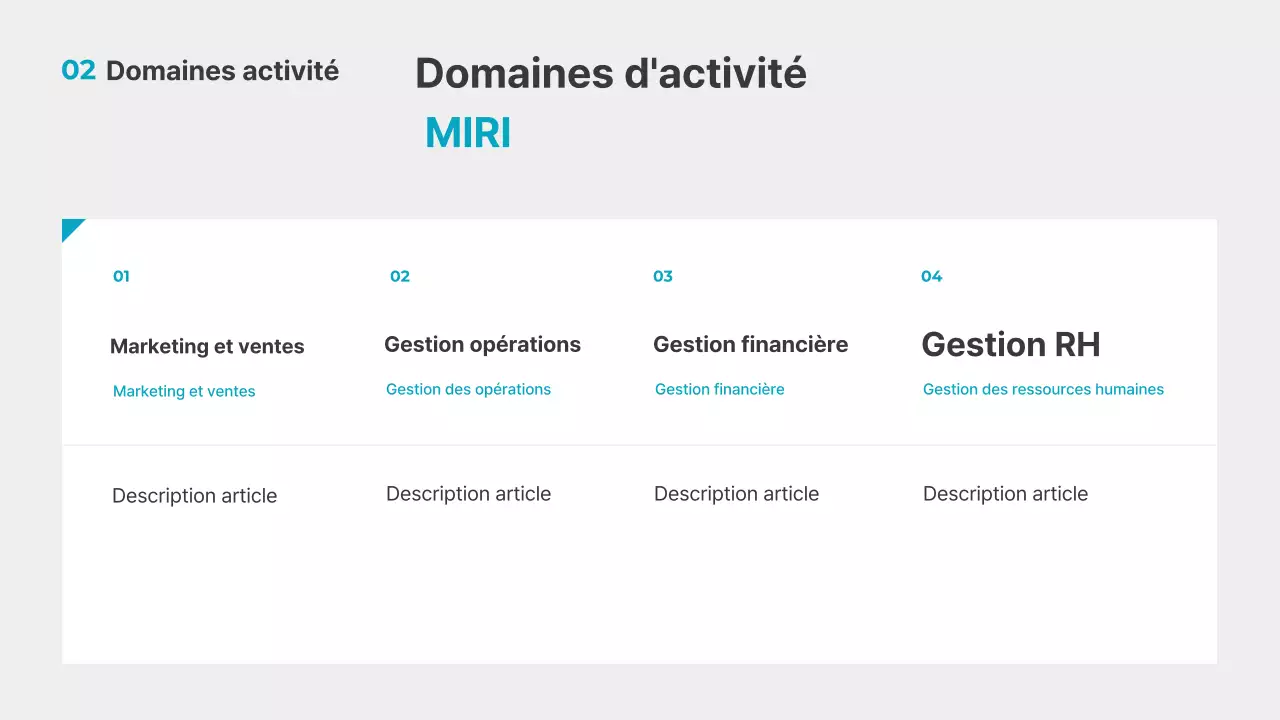Click the column number "04"
This screenshot has height=720, width=1280.
[931, 277]
